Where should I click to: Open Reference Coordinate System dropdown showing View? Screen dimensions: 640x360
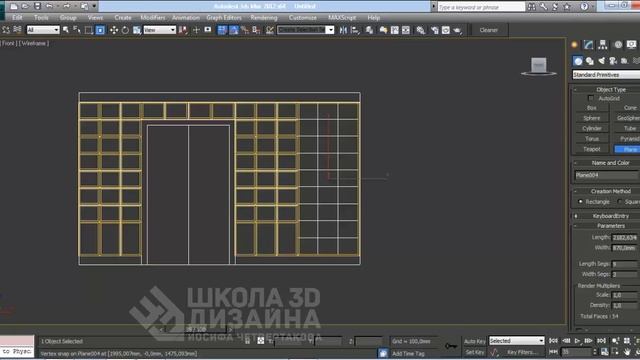pyautogui.click(x=160, y=30)
